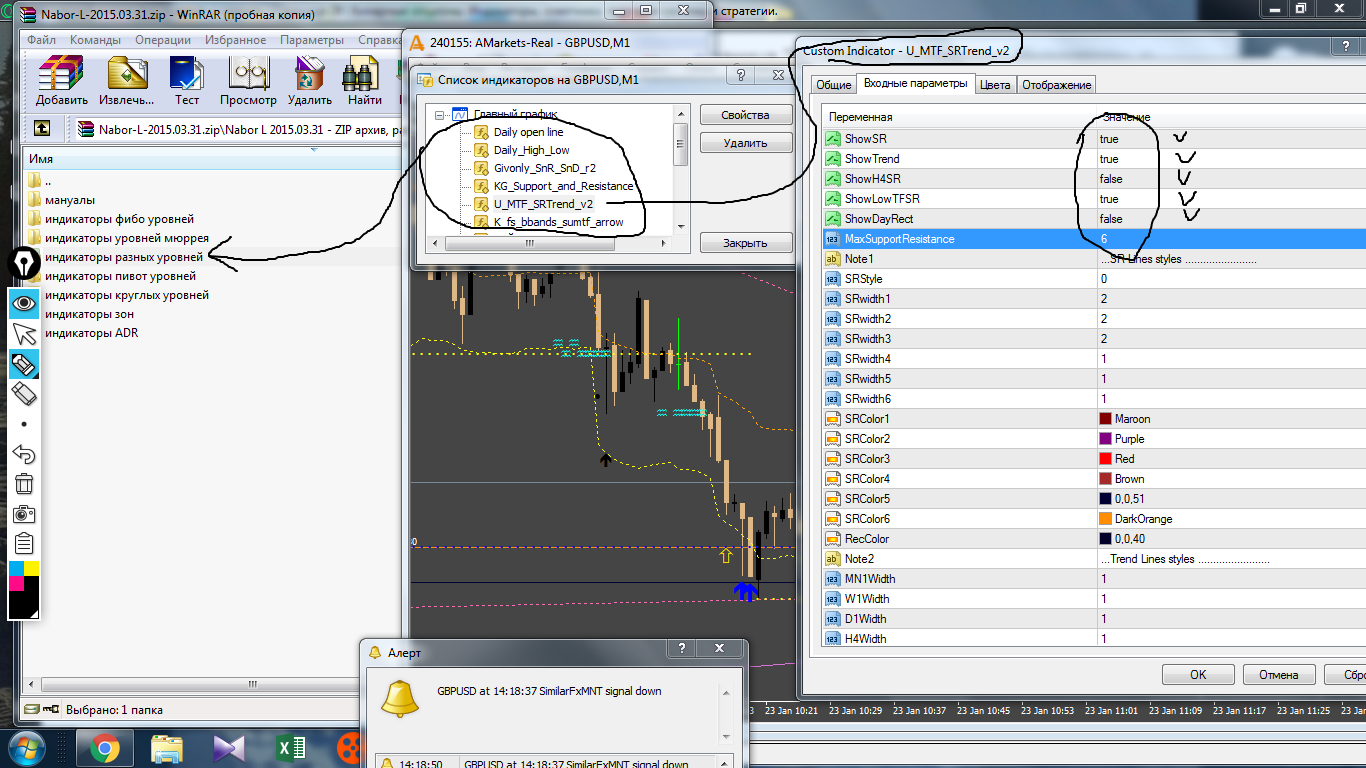Open Google Chrome from the taskbar
The height and width of the screenshot is (768, 1366).
[x=105, y=748]
